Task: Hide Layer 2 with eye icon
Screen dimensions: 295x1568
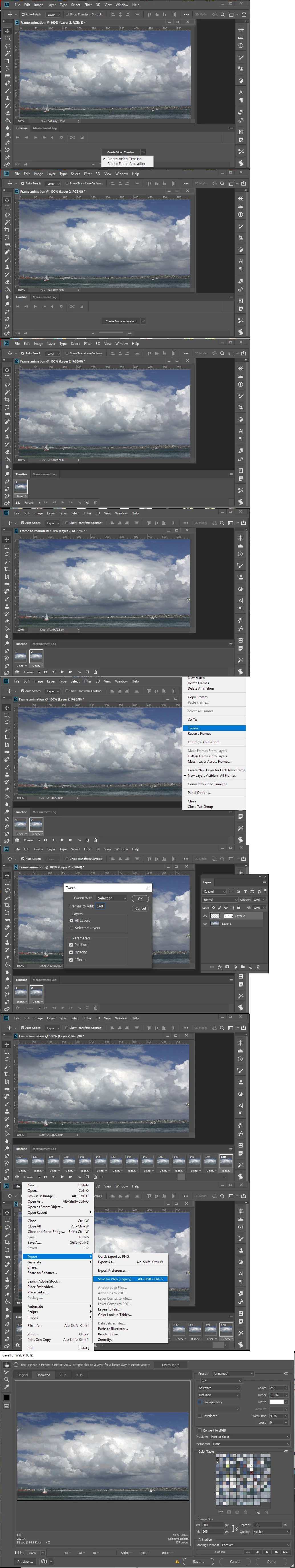Action: point(205,915)
